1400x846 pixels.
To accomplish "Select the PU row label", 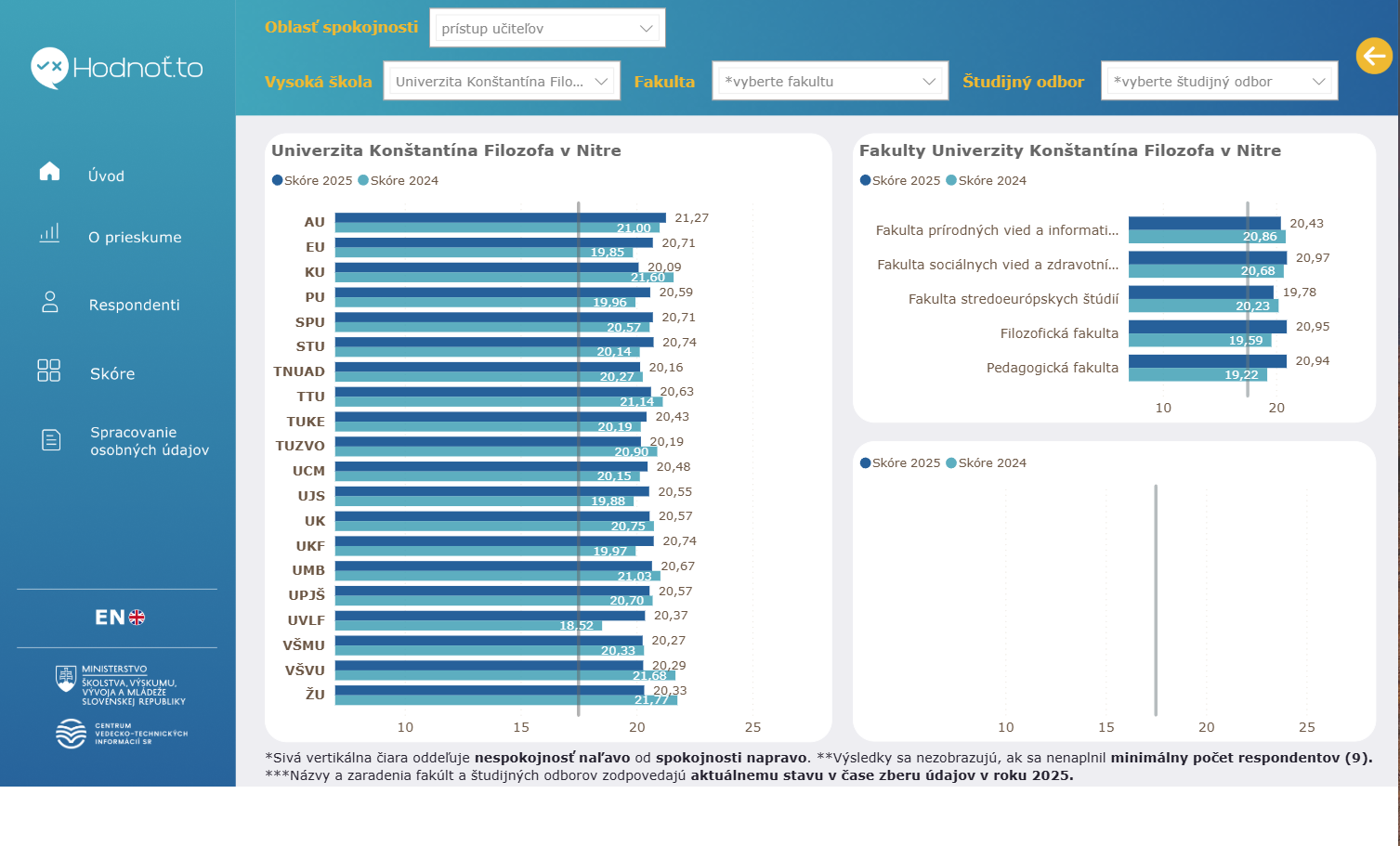I will point(315,297).
